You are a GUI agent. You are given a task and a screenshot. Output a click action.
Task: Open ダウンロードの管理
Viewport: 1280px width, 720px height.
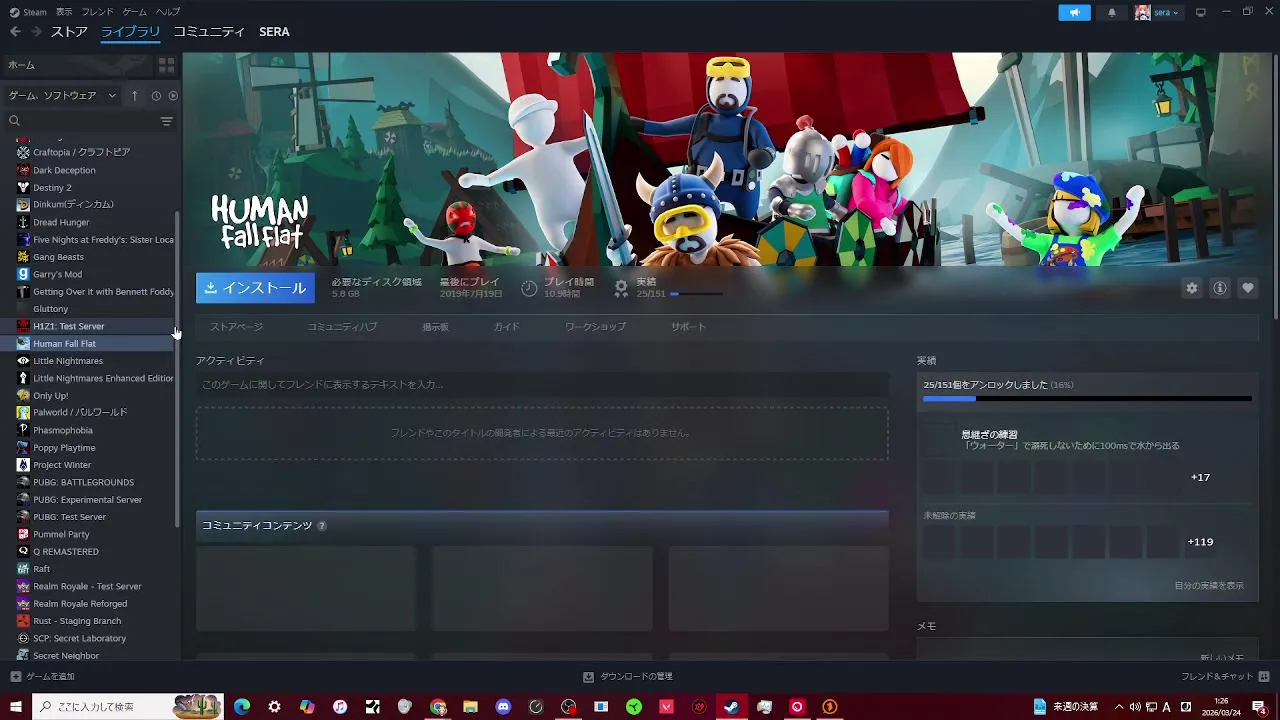click(628, 677)
